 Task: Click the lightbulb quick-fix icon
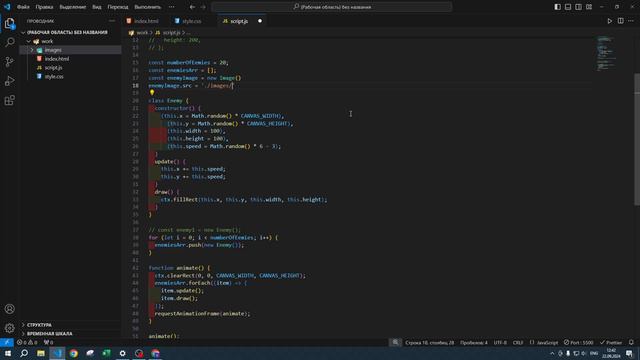click(x=152, y=93)
